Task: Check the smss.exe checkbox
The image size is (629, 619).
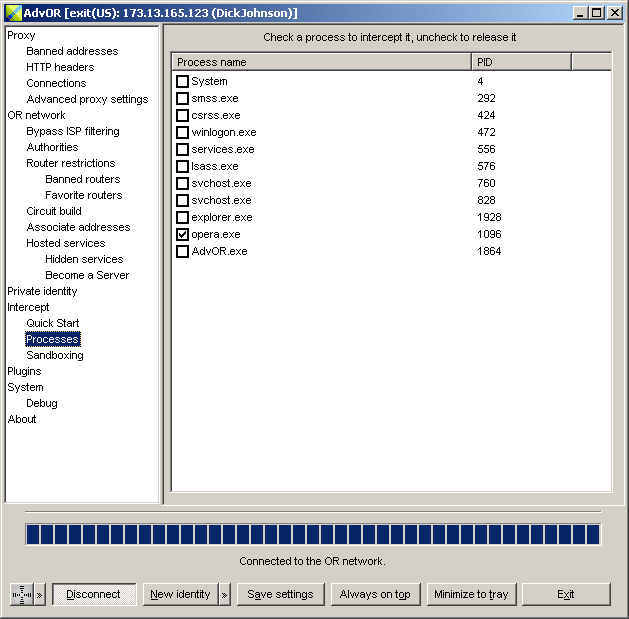Action: click(x=183, y=98)
